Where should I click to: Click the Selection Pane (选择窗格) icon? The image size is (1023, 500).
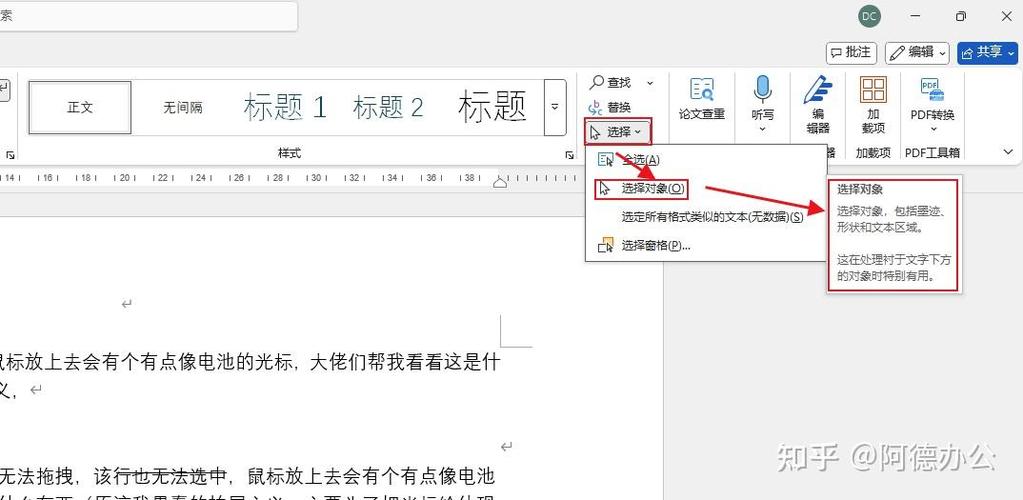(x=605, y=245)
